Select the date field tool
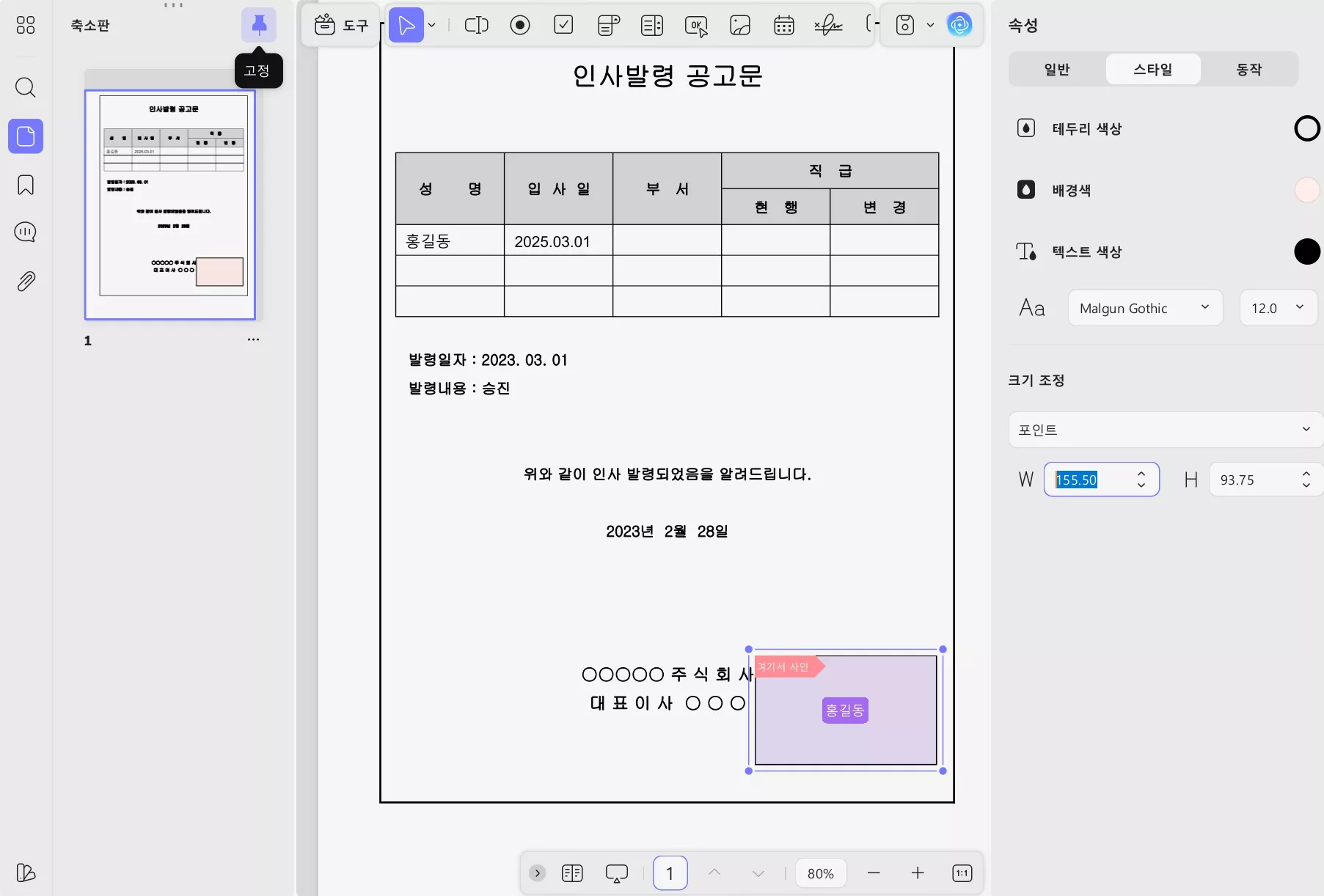 (x=784, y=25)
